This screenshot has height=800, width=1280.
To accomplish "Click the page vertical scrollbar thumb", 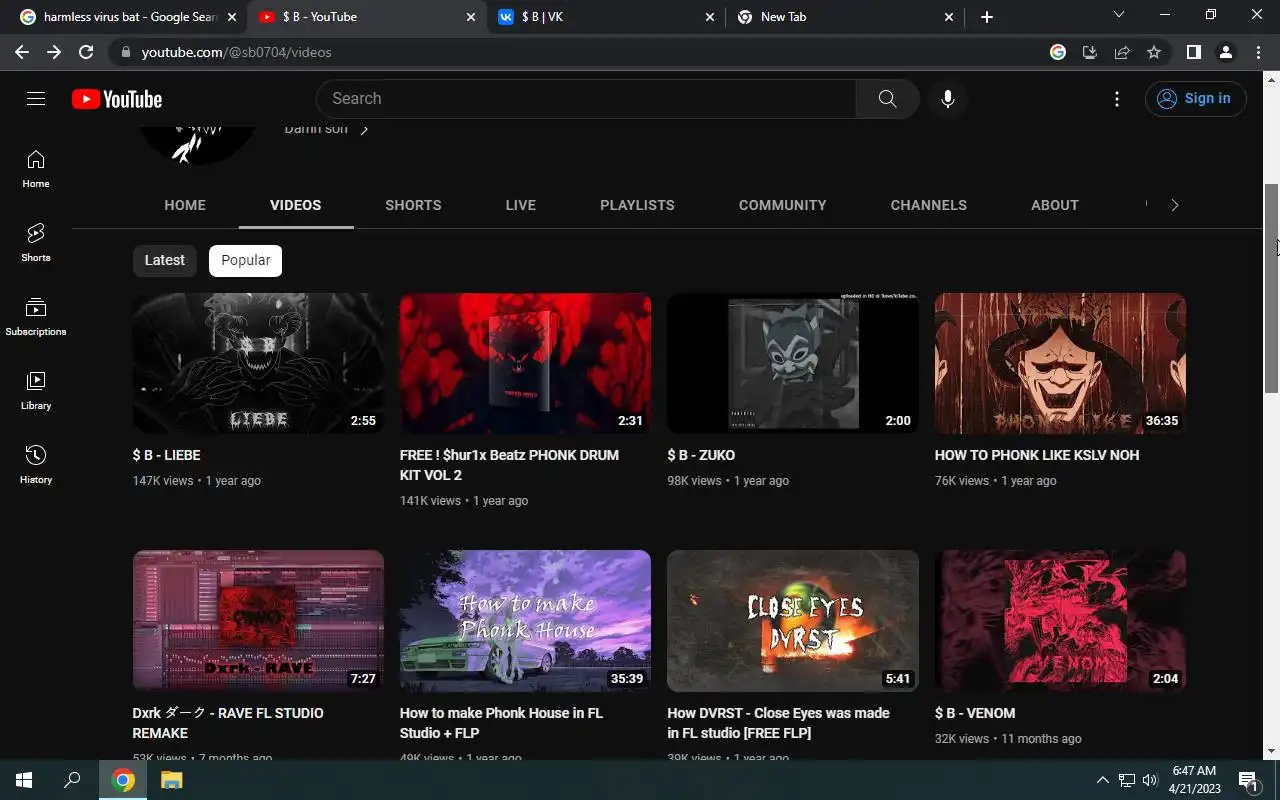I will click(x=1271, y=288).
